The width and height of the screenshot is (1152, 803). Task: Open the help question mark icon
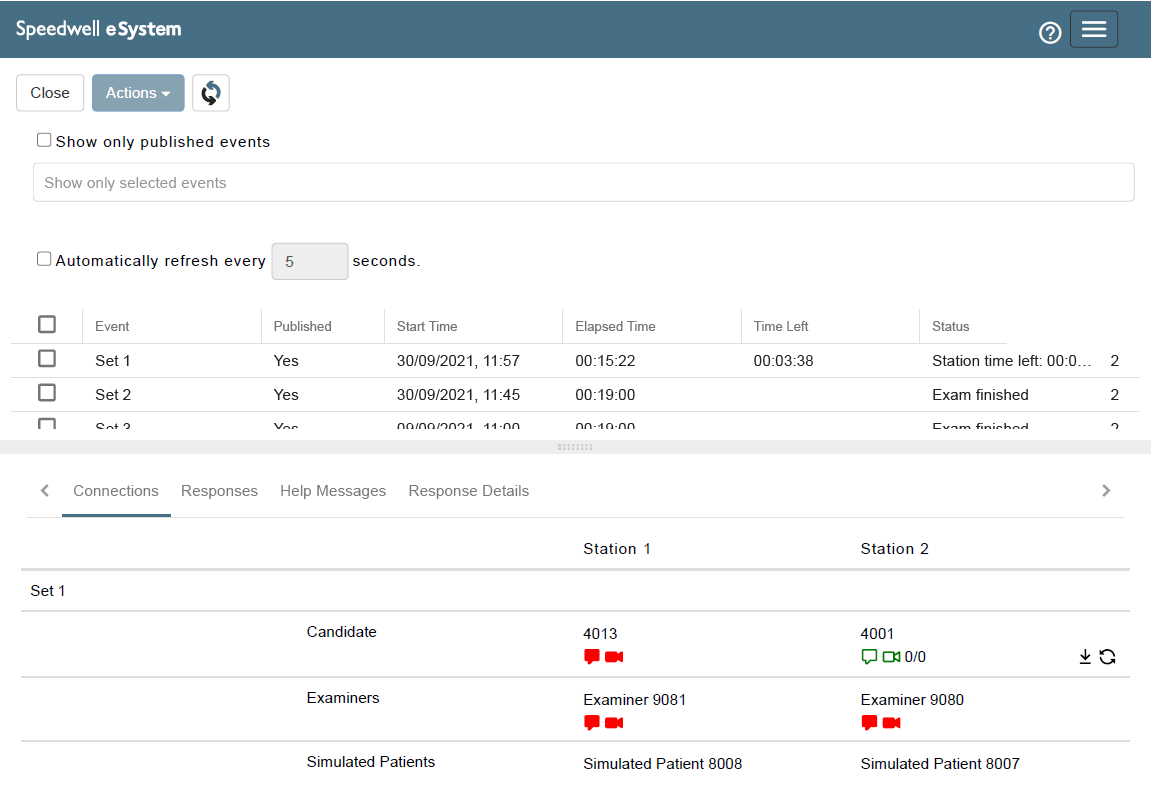tap(1050, 32)
